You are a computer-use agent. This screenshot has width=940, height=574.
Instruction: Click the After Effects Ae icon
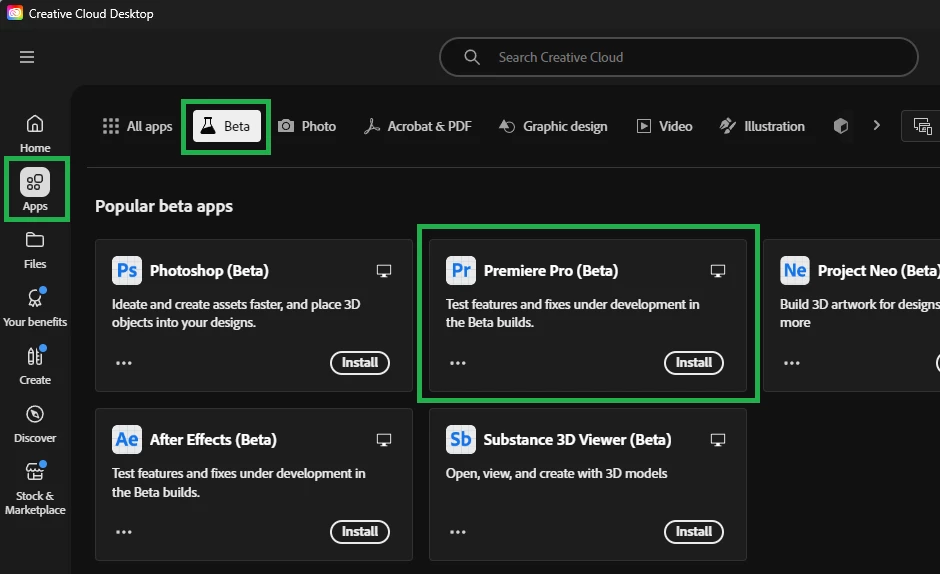(126, 440)
